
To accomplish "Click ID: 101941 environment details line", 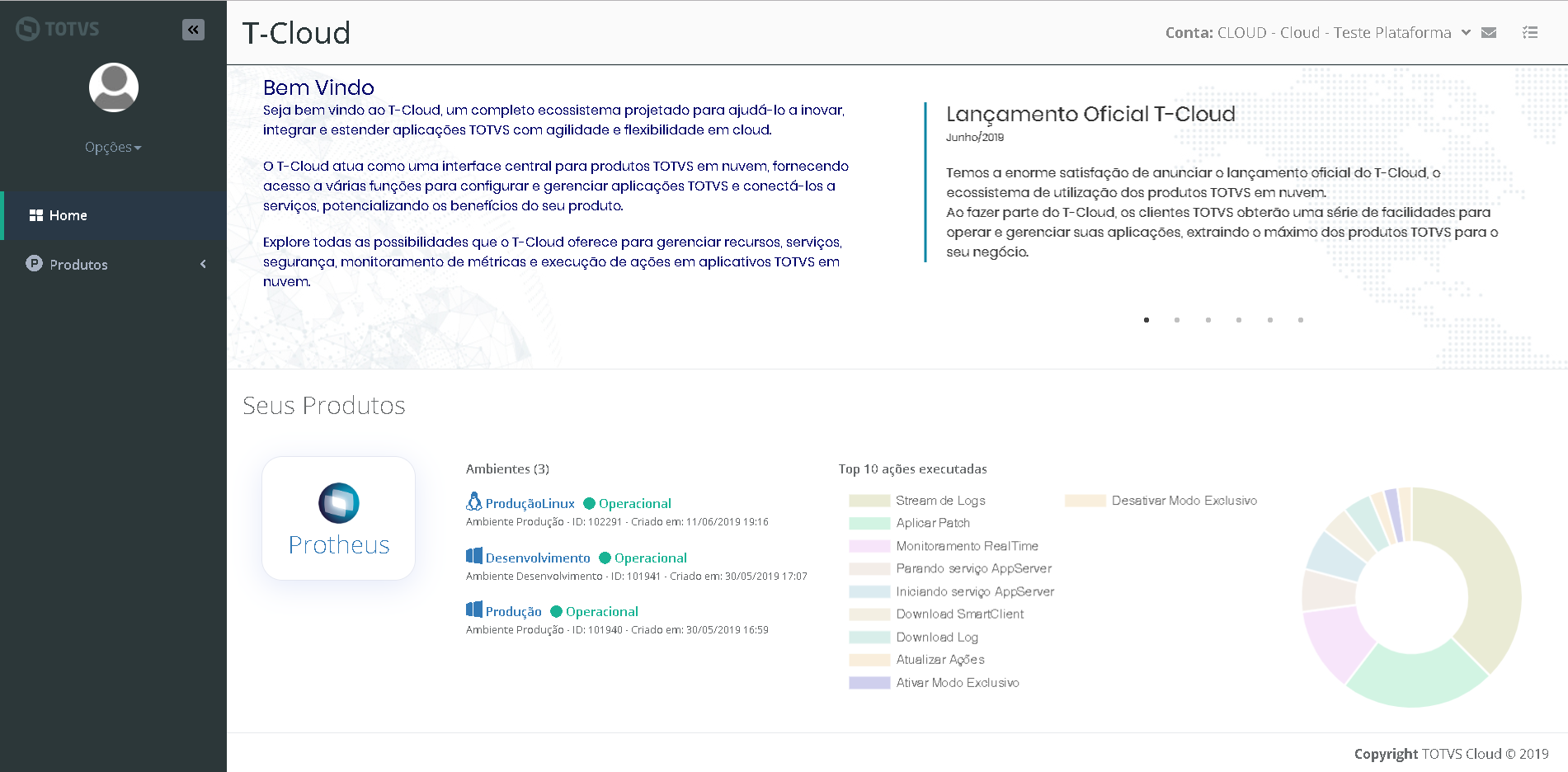I will point(637,577).
